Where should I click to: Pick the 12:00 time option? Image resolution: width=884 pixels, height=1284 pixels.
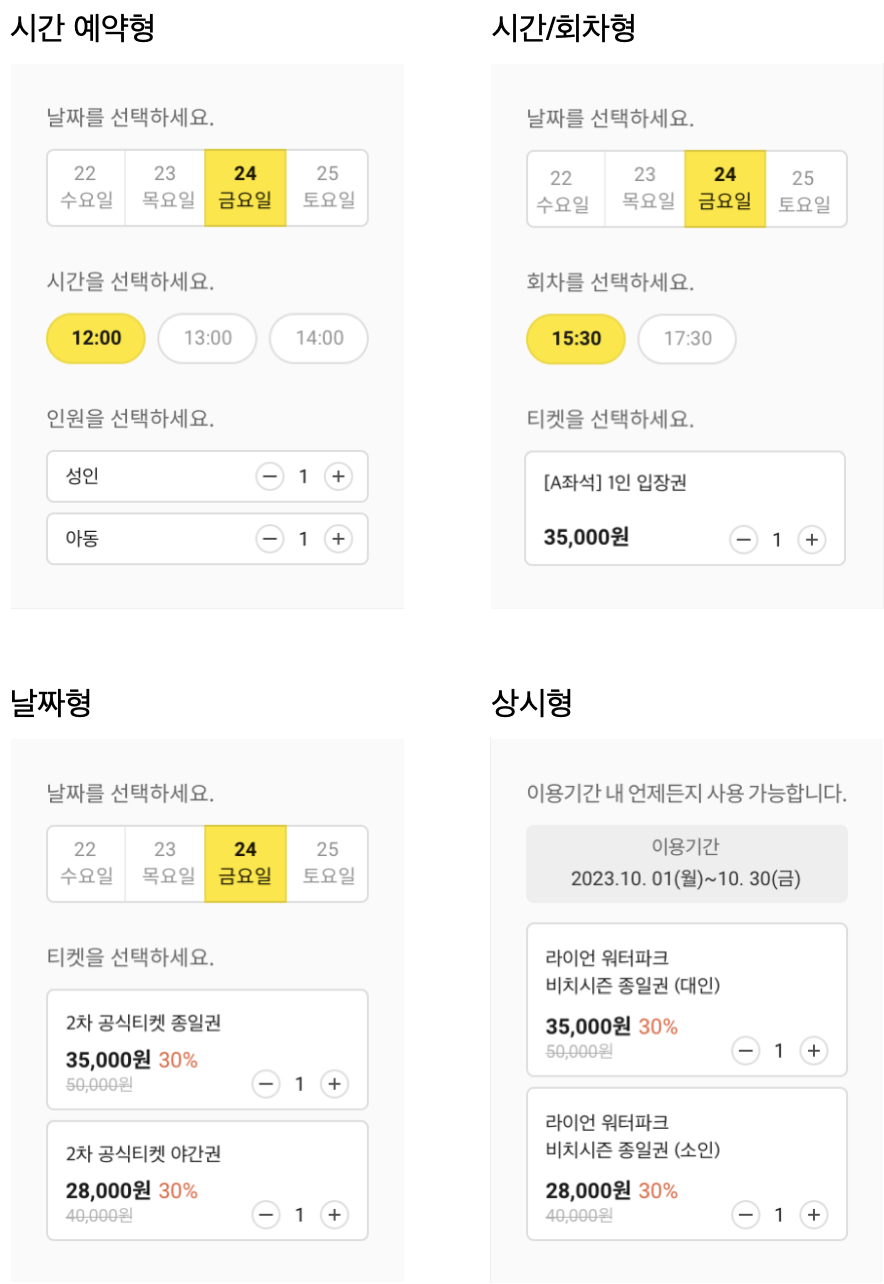click(96, 338)
